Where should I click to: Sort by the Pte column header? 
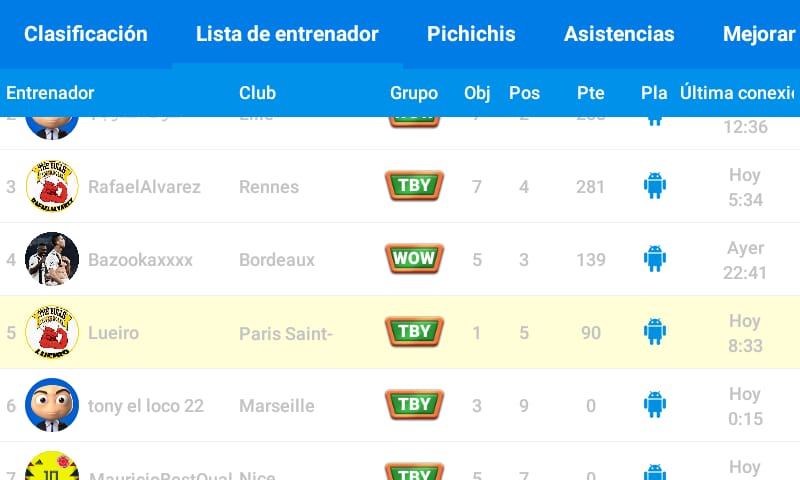tap(590, 93)
